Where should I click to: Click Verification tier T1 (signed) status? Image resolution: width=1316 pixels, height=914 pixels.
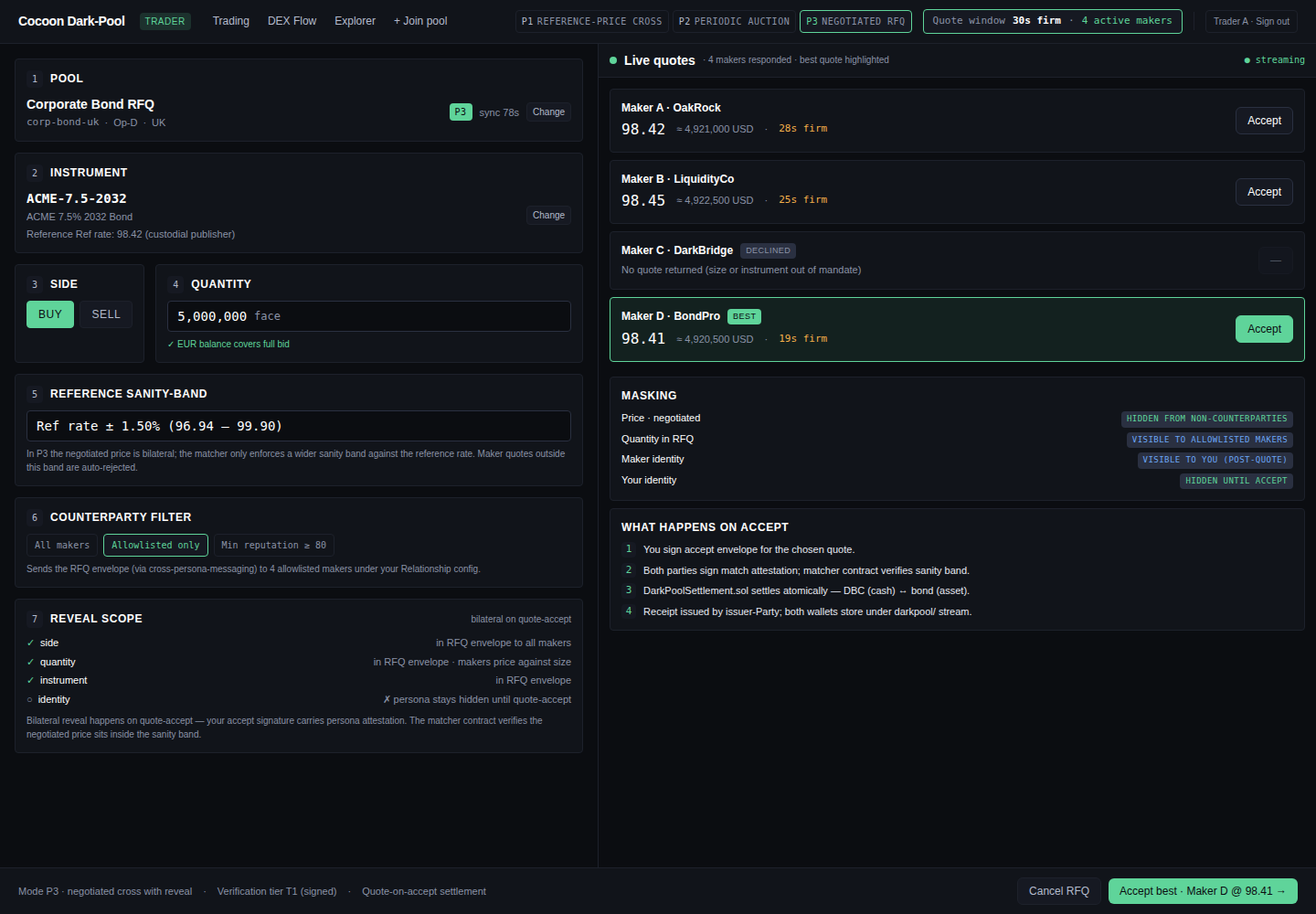(x=277, y=891)
